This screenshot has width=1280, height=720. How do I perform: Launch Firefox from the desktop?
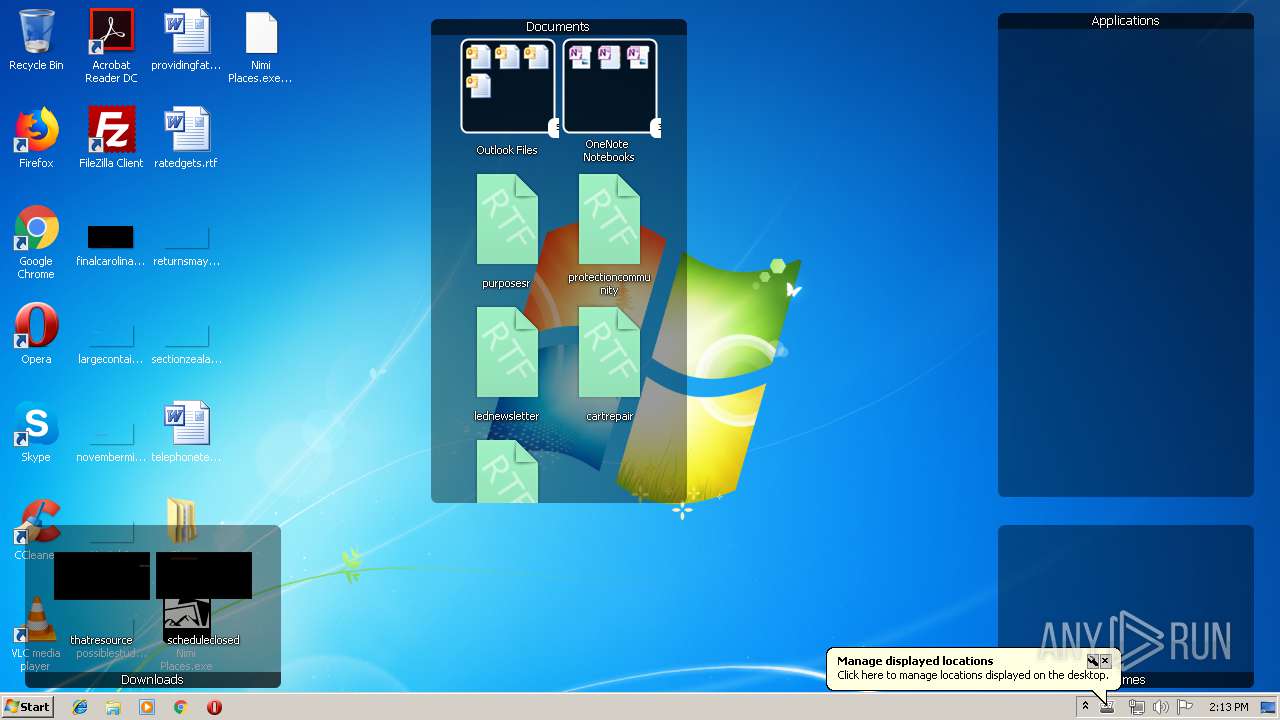tap(36, 138)
